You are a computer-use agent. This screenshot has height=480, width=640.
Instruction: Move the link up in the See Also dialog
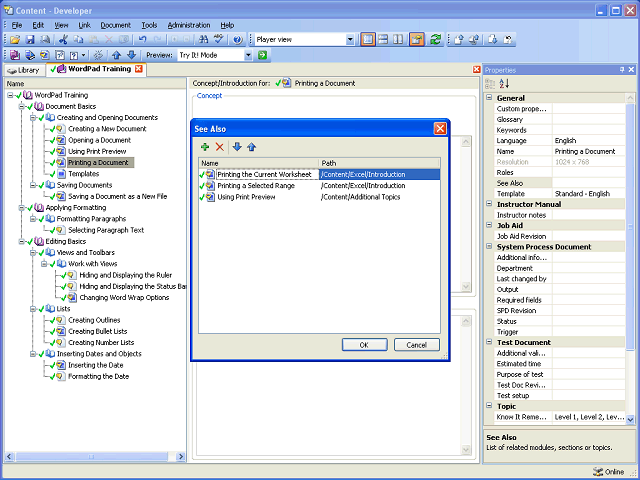click(x=251, y=147)
